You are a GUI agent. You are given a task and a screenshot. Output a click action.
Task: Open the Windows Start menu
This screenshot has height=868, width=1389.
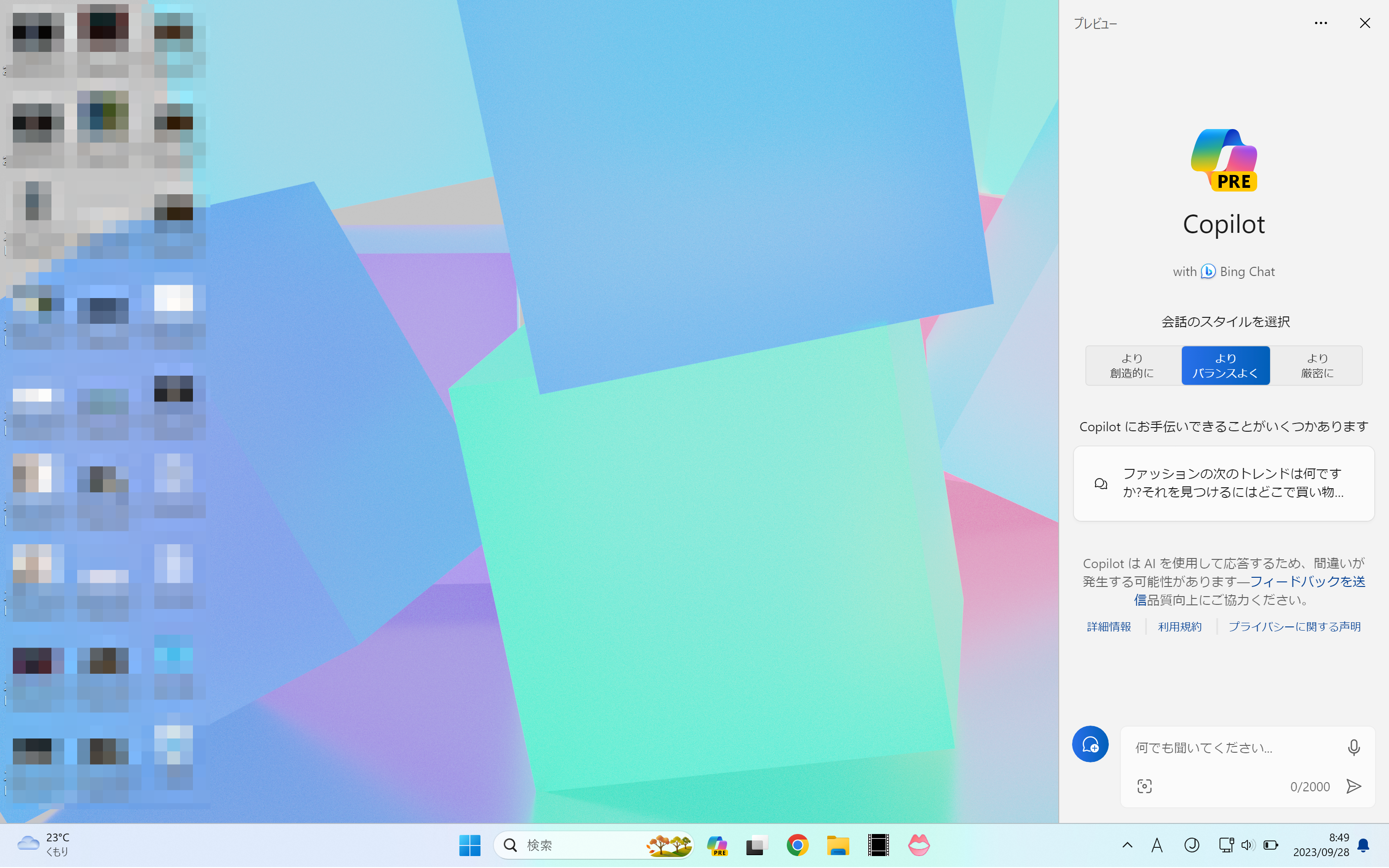coord(469,845)
